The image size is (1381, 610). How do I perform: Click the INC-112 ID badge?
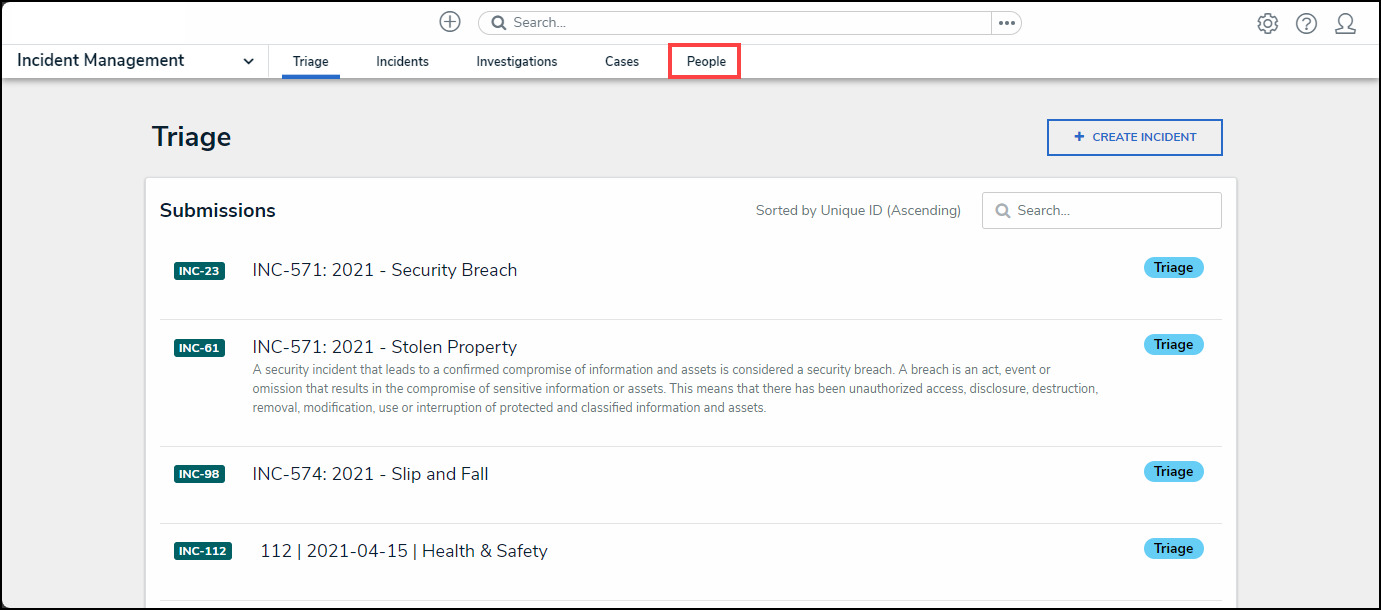point(203,551)
